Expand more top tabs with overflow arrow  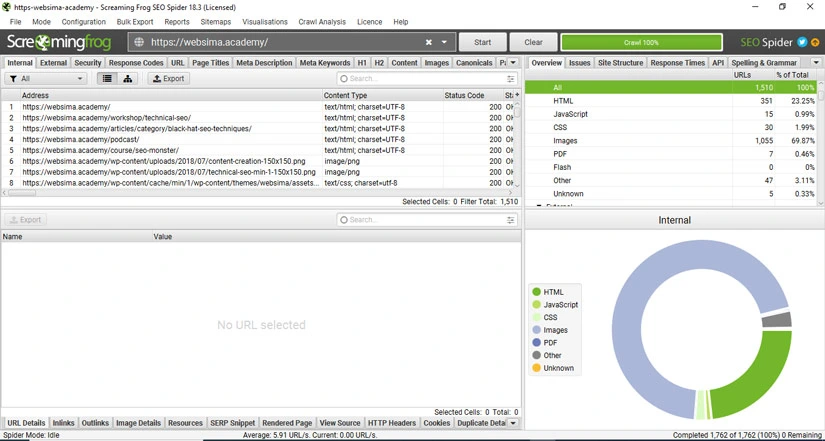point(514,63)
